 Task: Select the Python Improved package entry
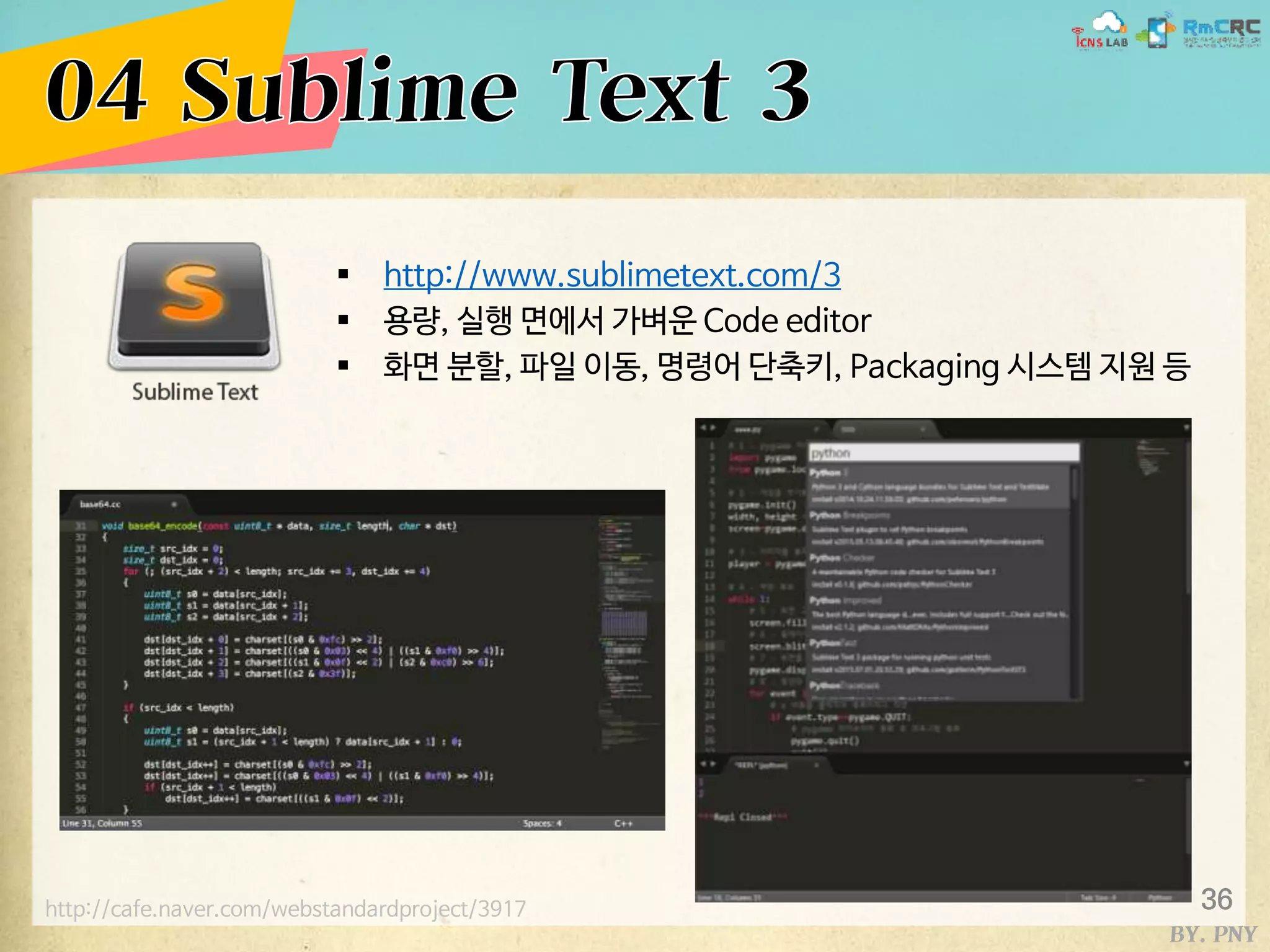coord(939,614)
